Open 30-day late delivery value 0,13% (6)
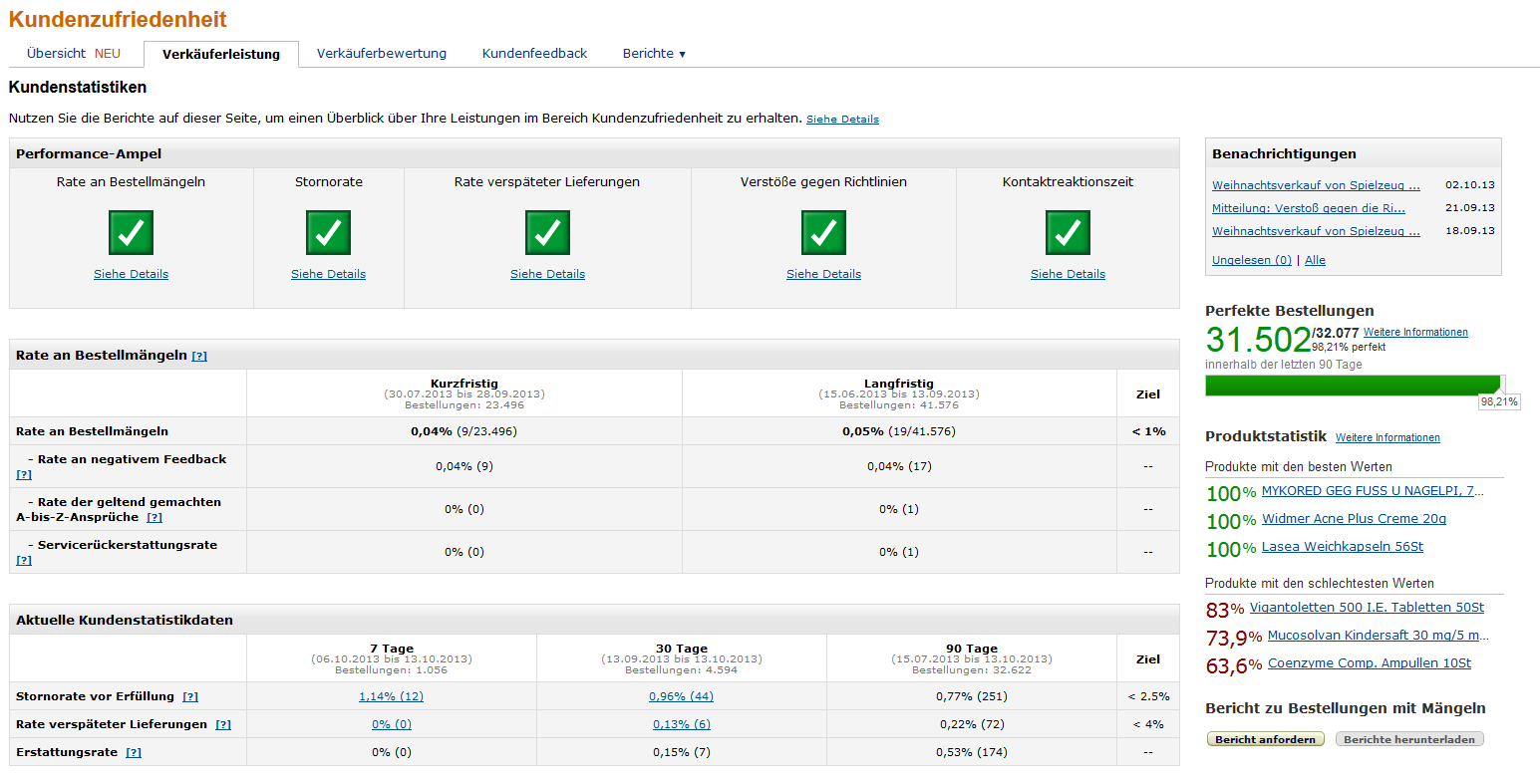Viewport: 1540px width, 784px height. pos(682,725)
